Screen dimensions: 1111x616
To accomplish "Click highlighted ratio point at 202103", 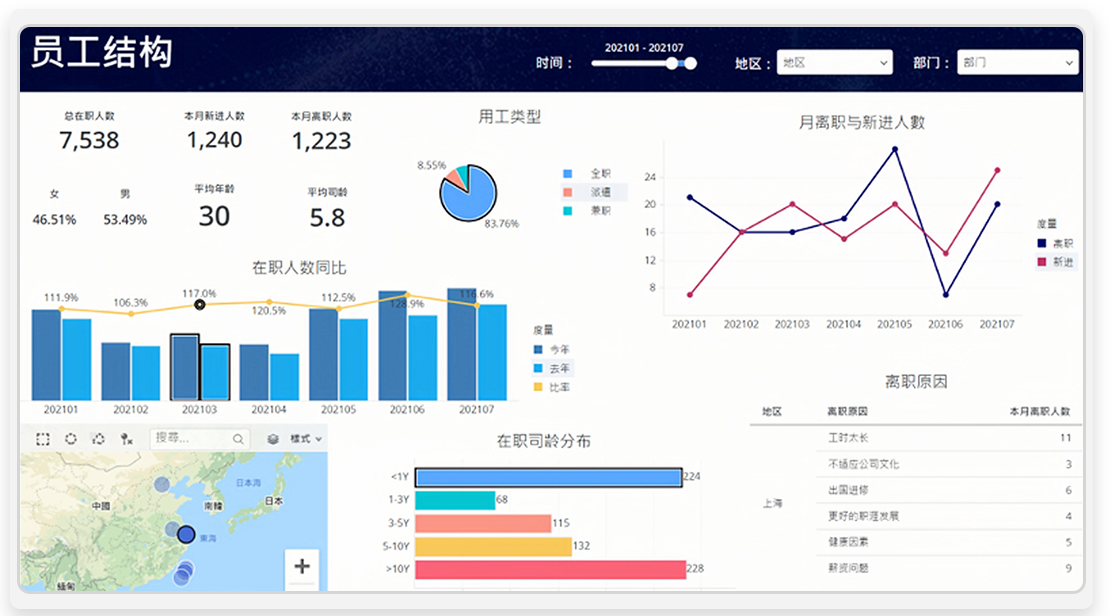I will (200, 305).
